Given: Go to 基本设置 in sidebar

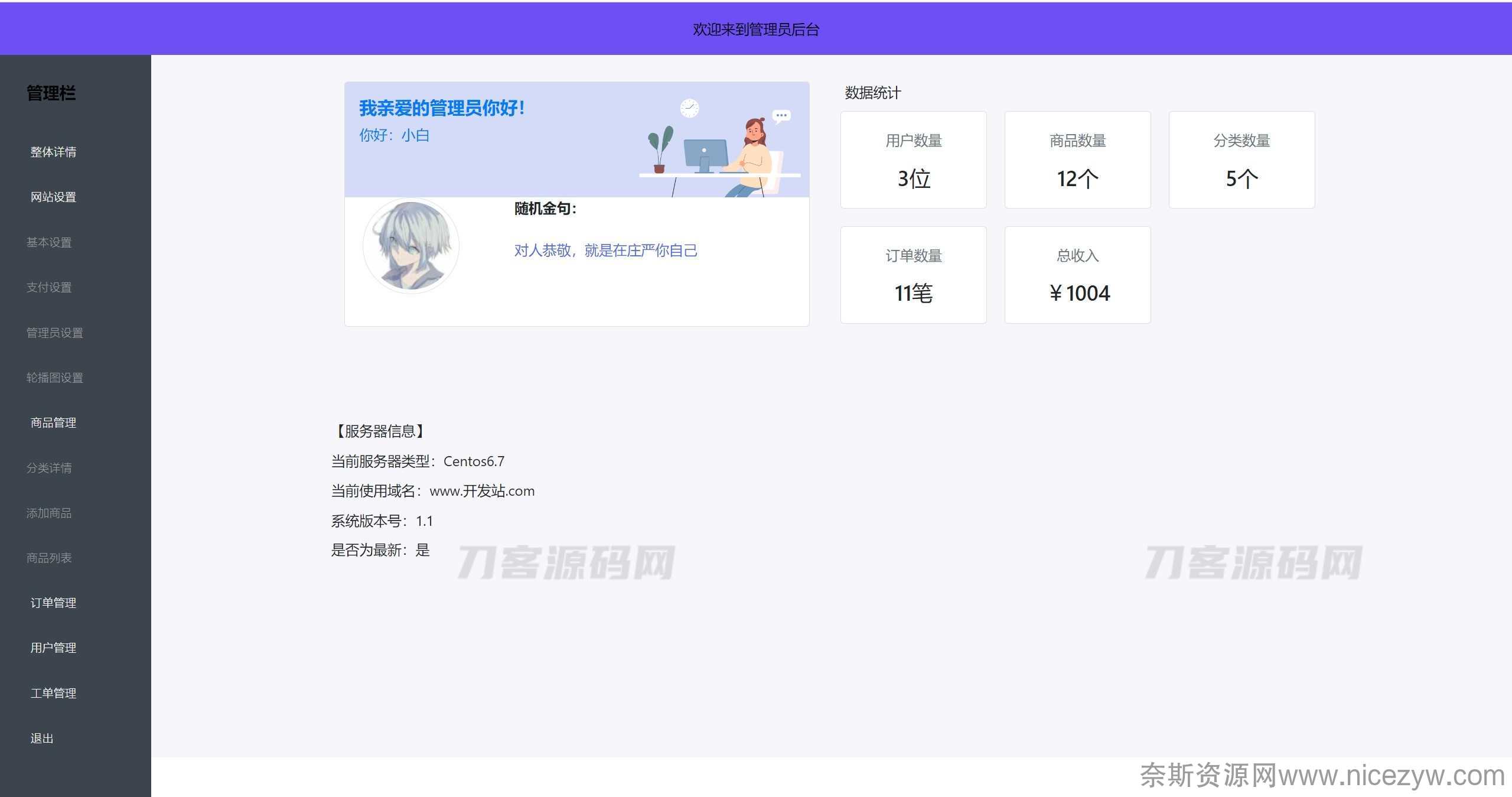Looking at the screenshot, I should click(49, 242).
